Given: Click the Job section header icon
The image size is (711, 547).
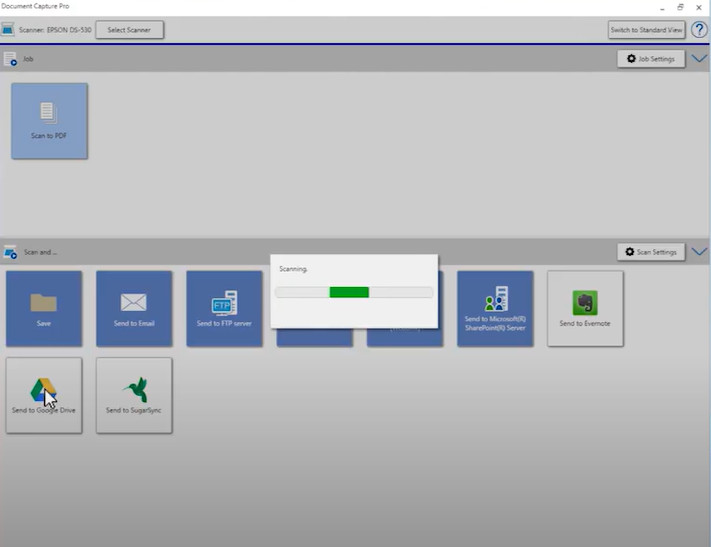Looking at the screenshot, I should tap(10, 59).
